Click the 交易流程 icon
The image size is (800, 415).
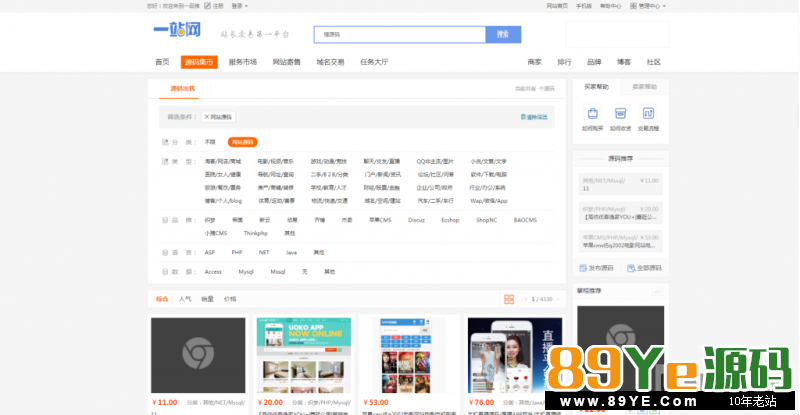648,113
